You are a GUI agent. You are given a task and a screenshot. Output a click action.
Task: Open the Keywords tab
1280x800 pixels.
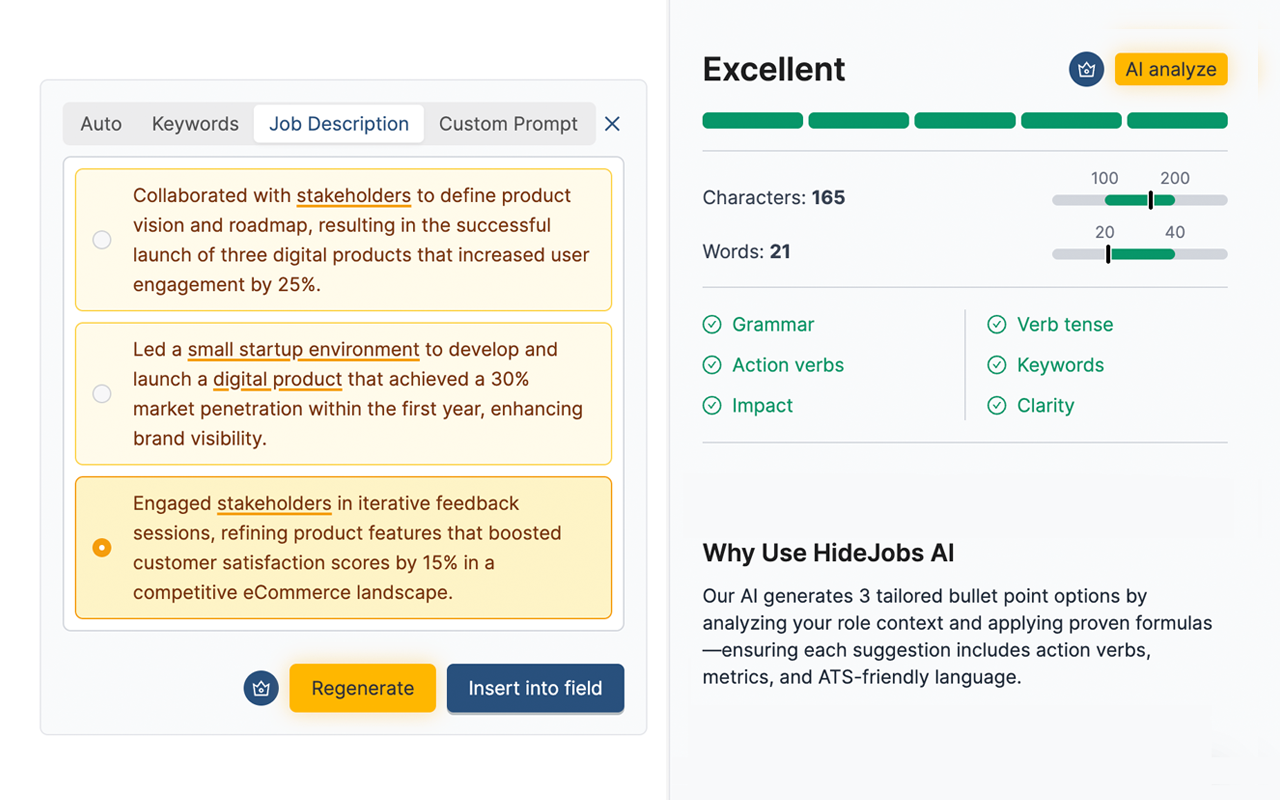195,123
